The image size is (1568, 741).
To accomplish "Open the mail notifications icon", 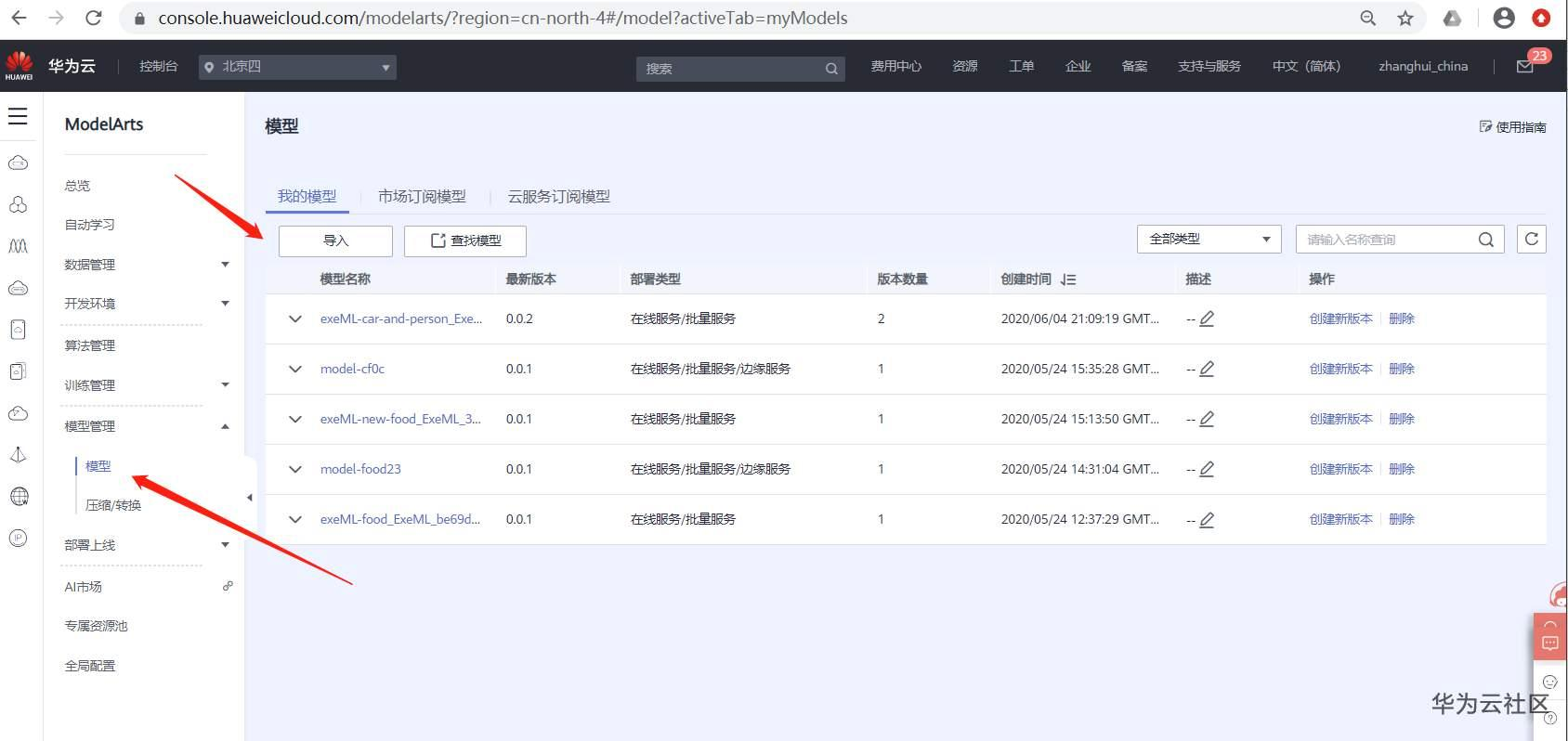I will 1525,66.
